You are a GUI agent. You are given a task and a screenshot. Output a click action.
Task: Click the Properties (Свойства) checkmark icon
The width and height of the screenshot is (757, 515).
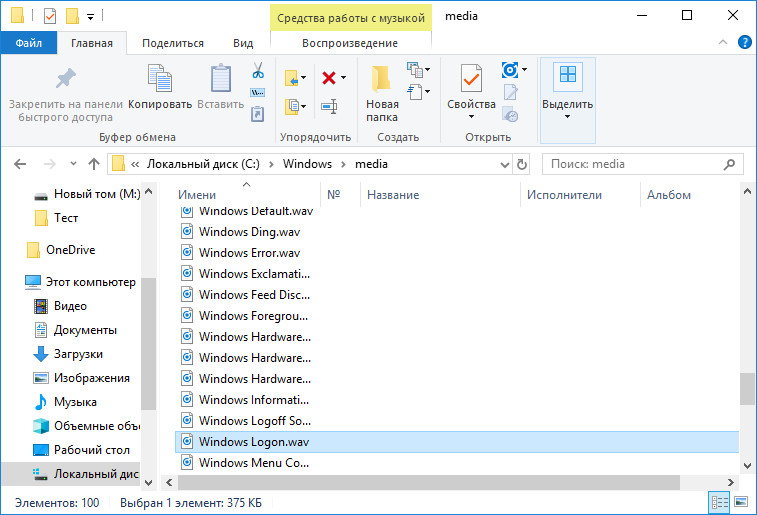pos(471,78)
